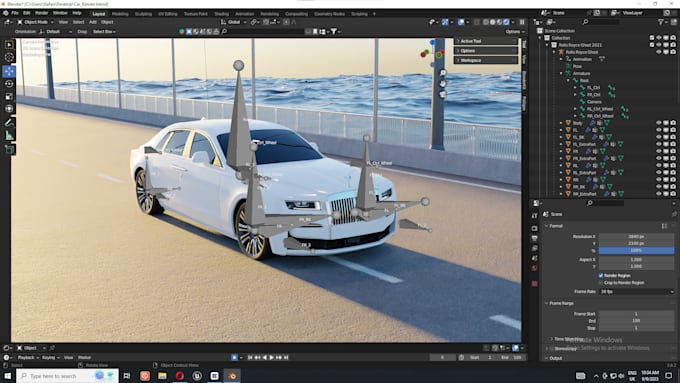Select the Annotate tool
Screen dimensions: 680x383
pos(9,123)
